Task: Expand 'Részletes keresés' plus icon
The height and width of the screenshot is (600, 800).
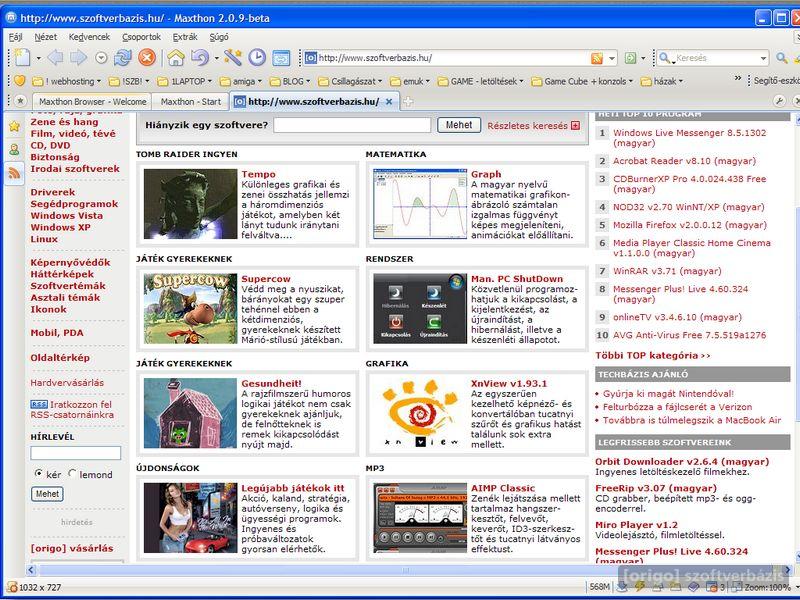Action: click(576, 126)
